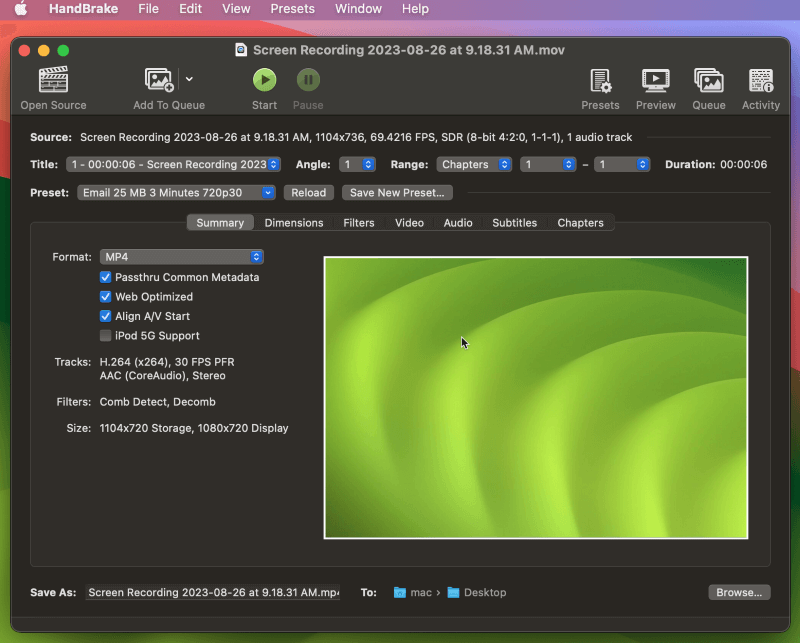800x643 pixels.
Task: Uncheck Passthru Common Metadata
Action: tap(106, 277)
